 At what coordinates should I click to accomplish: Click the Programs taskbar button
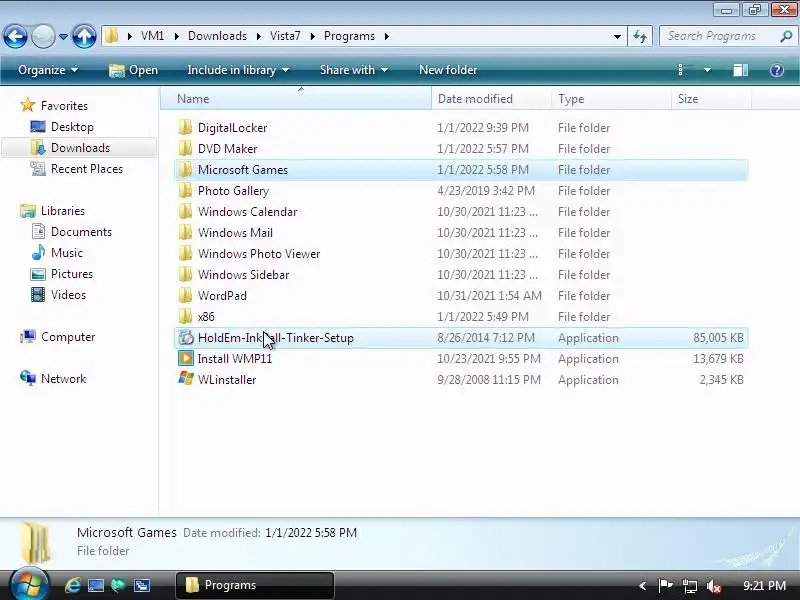pyautogui.click(x=255, y=585)
